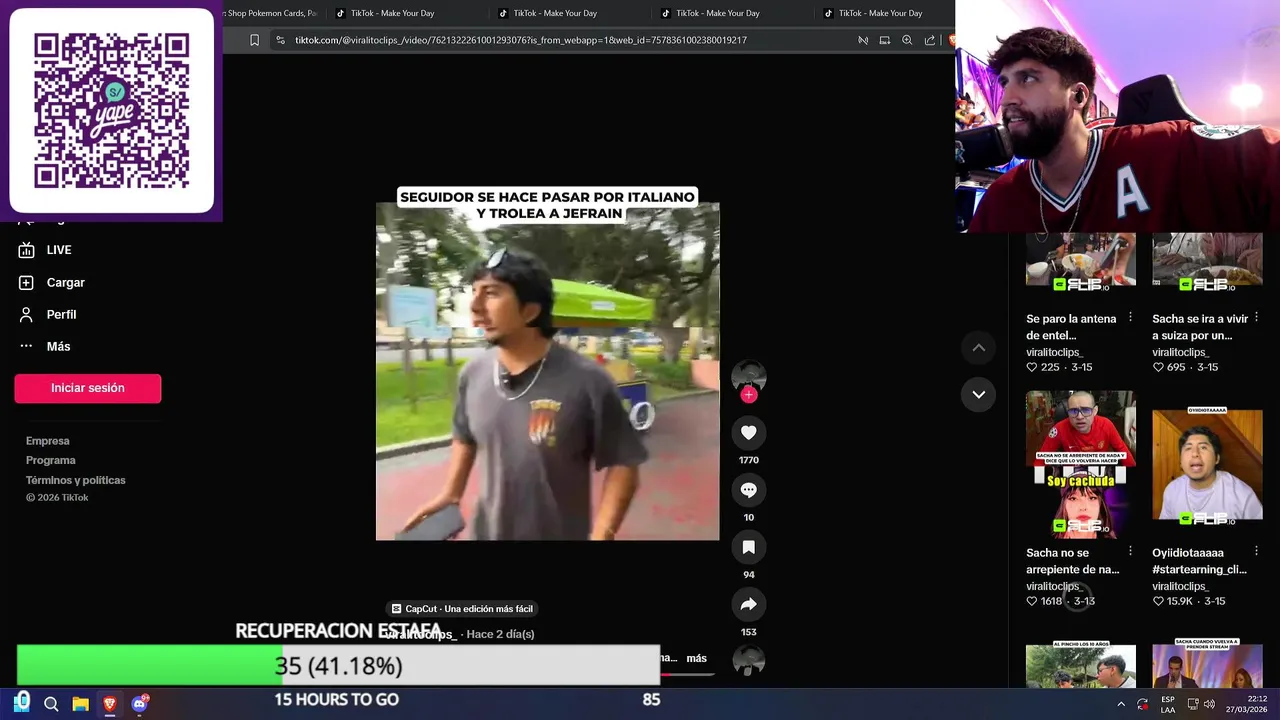This screenshot has height=720, width=1280.
Task: Like the video with the heart icon showing 1770
Action: [x=748, y=432]
